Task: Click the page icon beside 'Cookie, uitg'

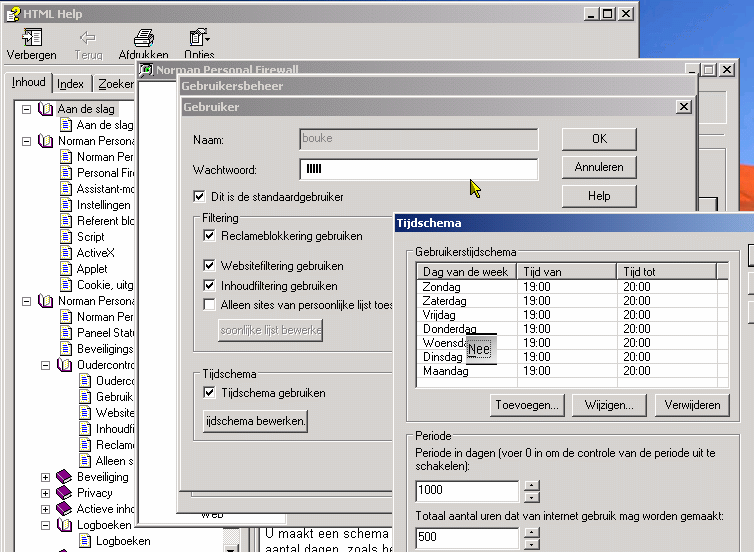Action: coord(66,285)
